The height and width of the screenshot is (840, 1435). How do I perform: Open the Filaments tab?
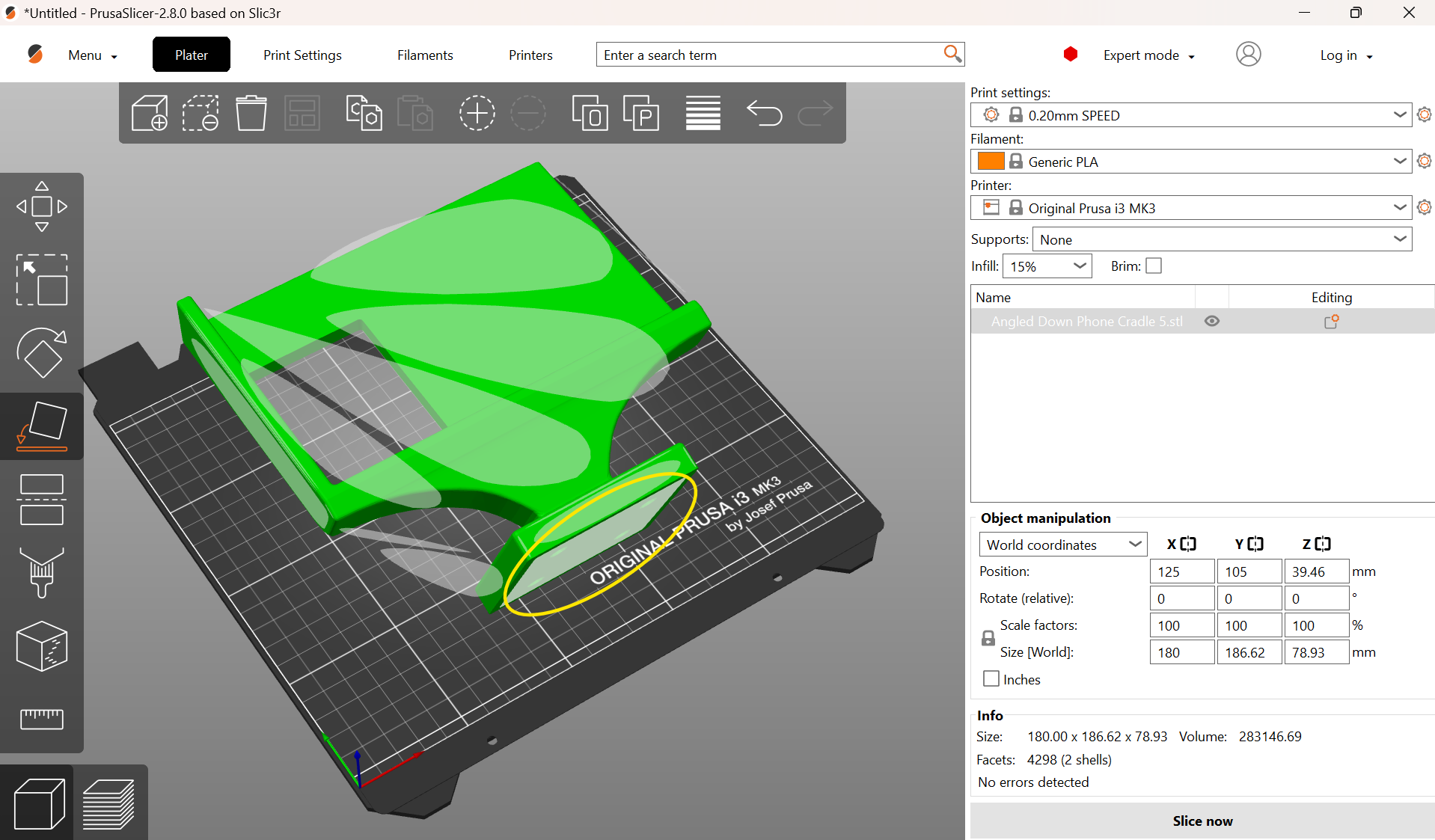click(425, 55)
